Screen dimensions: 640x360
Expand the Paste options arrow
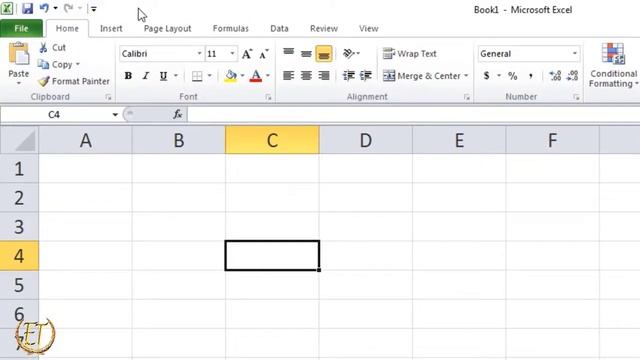pyautogui.click(x=19, y=83)
